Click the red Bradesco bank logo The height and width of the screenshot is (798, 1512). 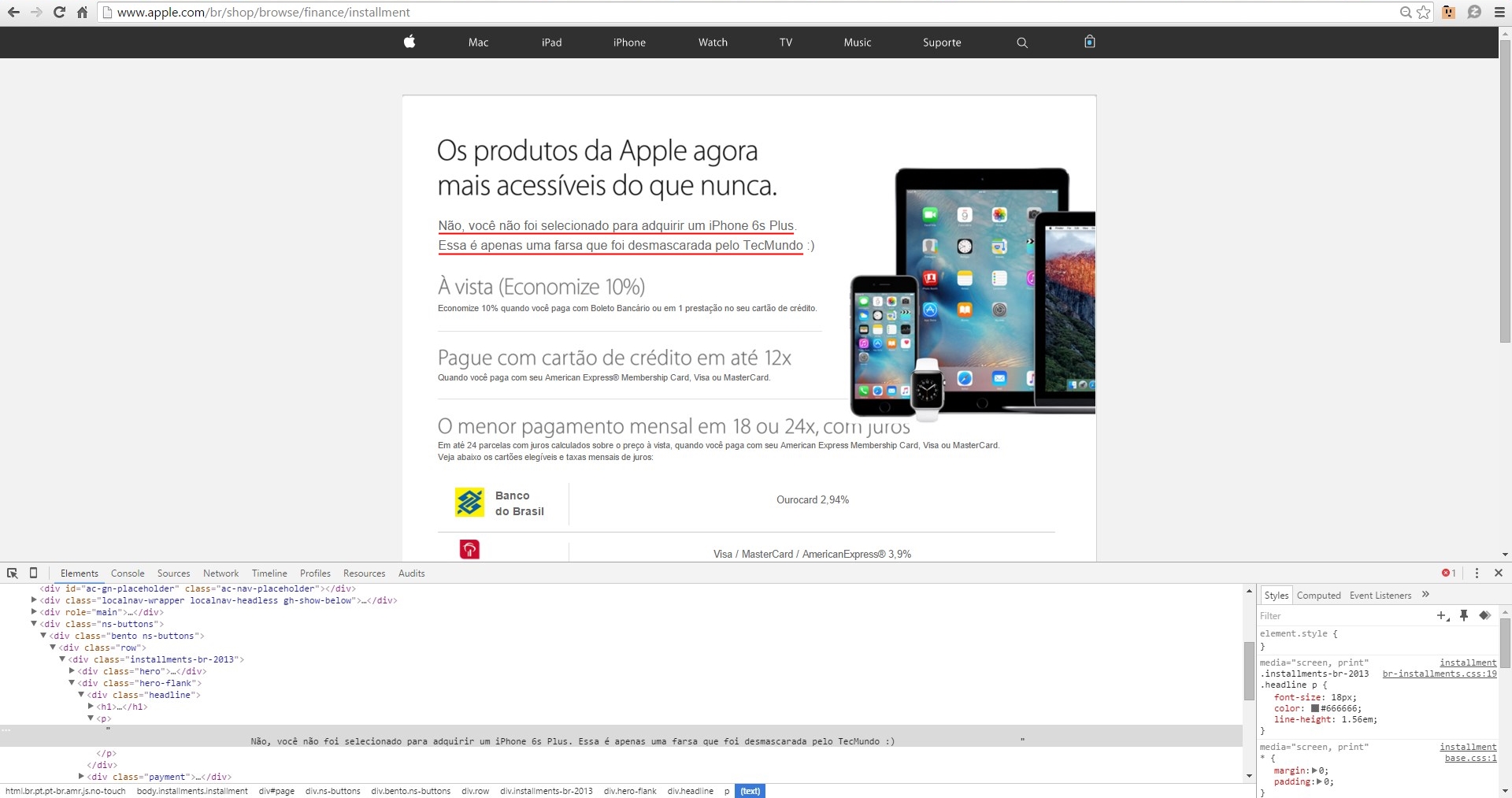coord(469,549)
